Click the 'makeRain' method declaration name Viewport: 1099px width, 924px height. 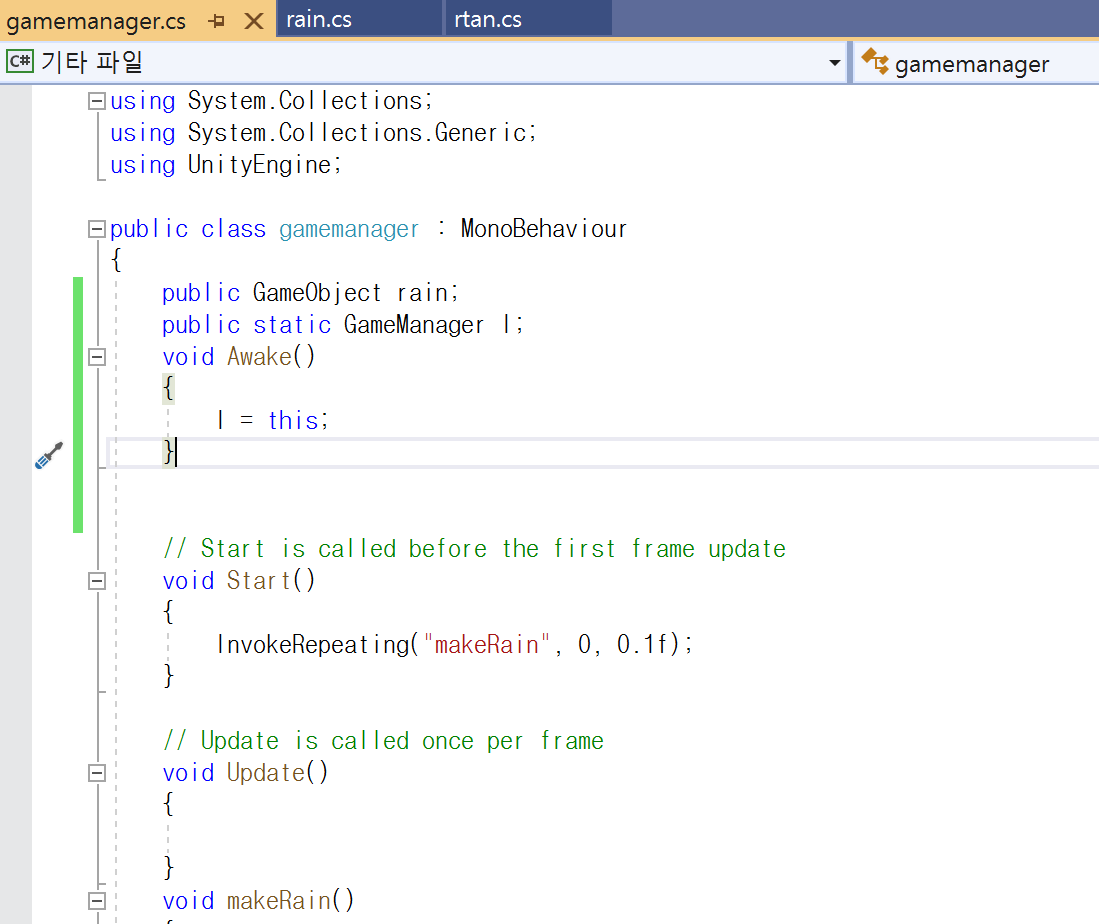279,900
